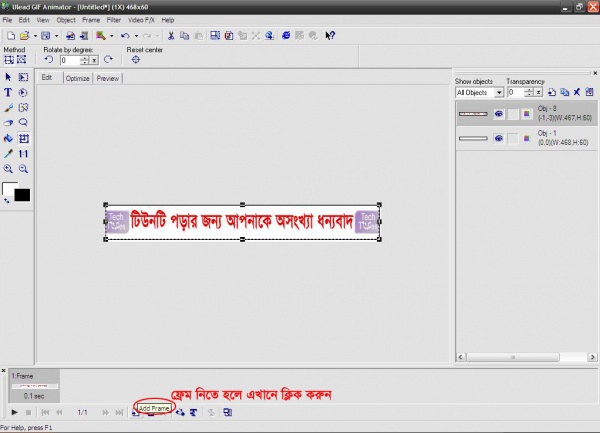The image size is (600, 433).
Task: Click the Save floppy disk icon
Action: pyautogui.click(x=46, y=36)
